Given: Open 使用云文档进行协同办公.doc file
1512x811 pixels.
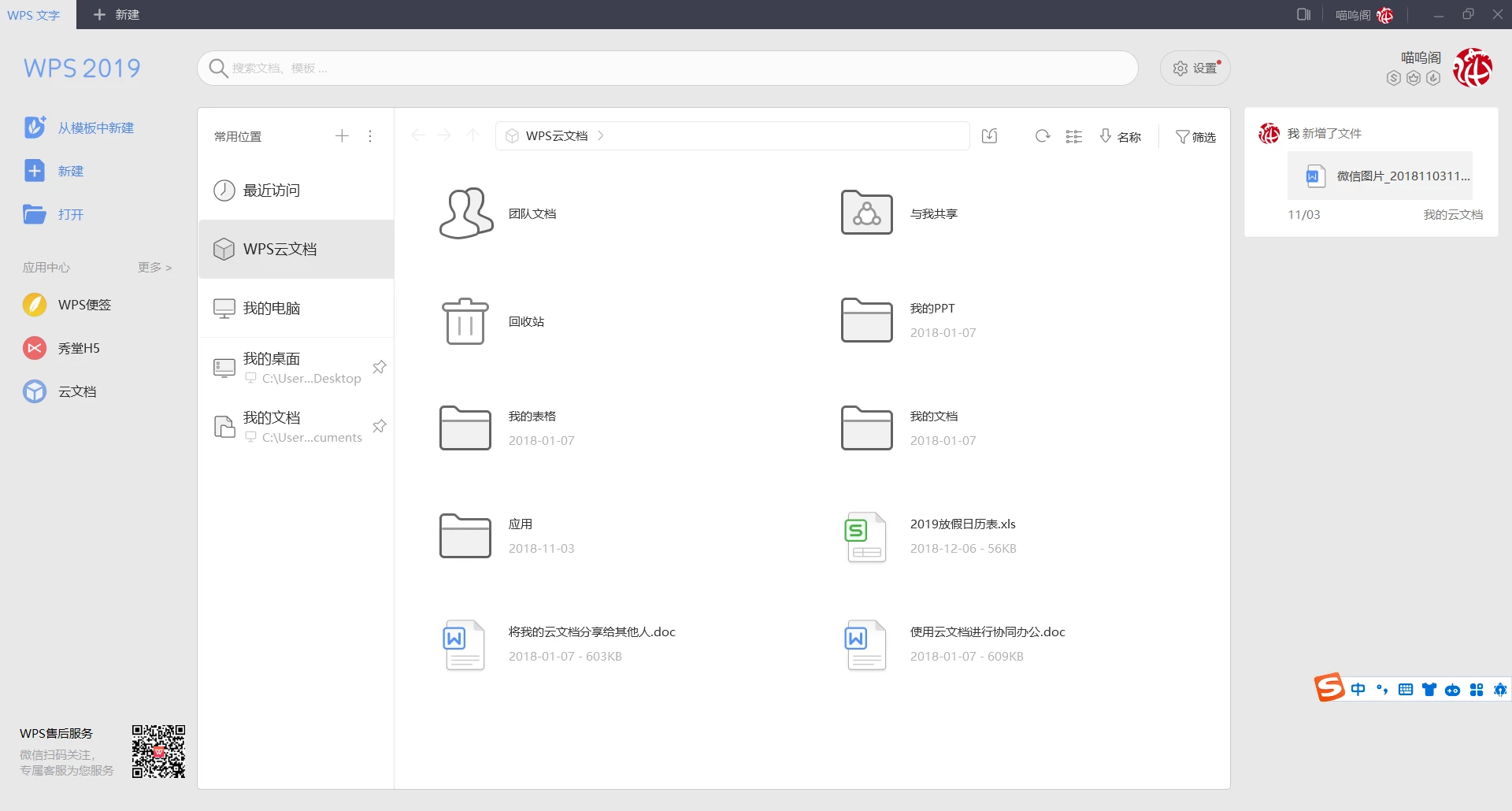Looking at the screenshot, I should click(x=954, y=644).
